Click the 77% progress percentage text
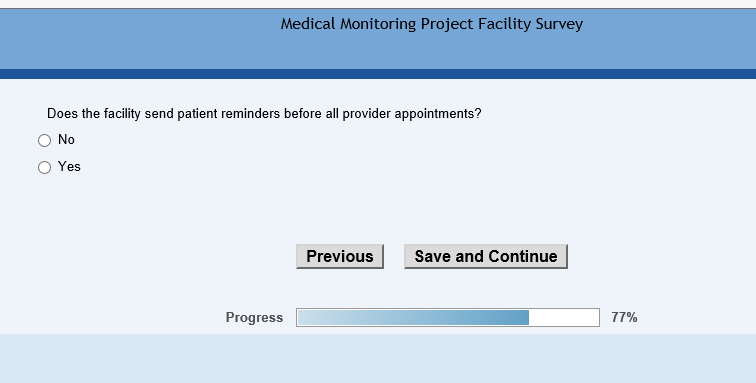Image resolution: width=756 pixels, height=383 pixels. (x=624, y=317)
